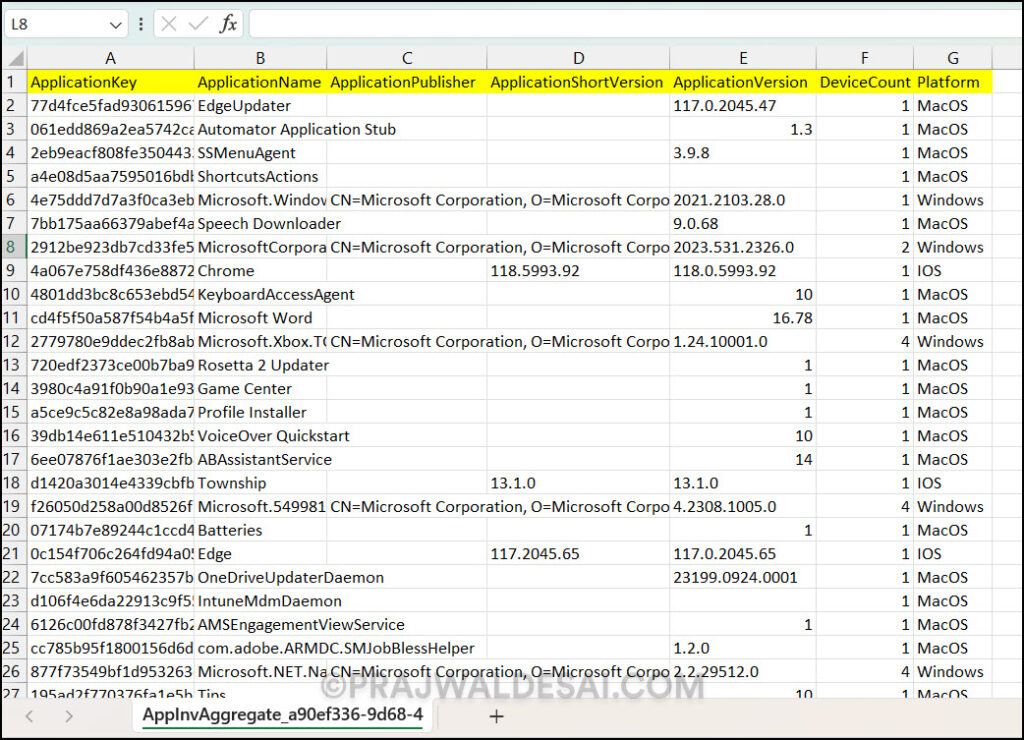Click the KeyboardAccessAgent cell
1024x740 pixels.
[260, 295]
